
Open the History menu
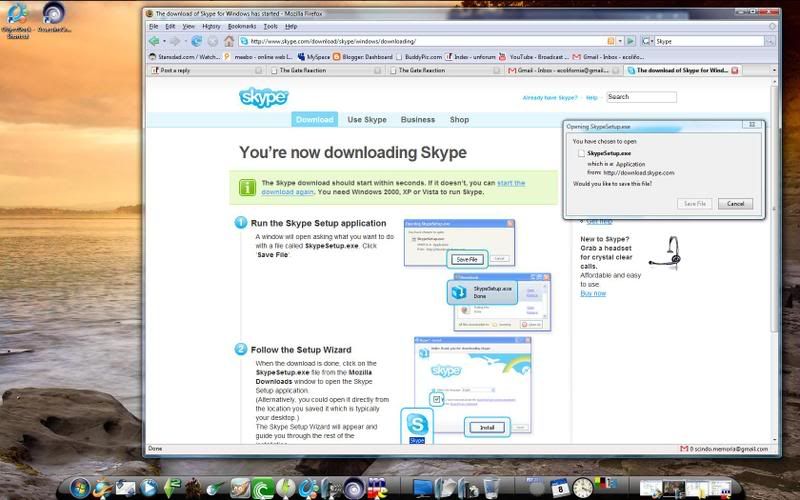tap(211, 26)
